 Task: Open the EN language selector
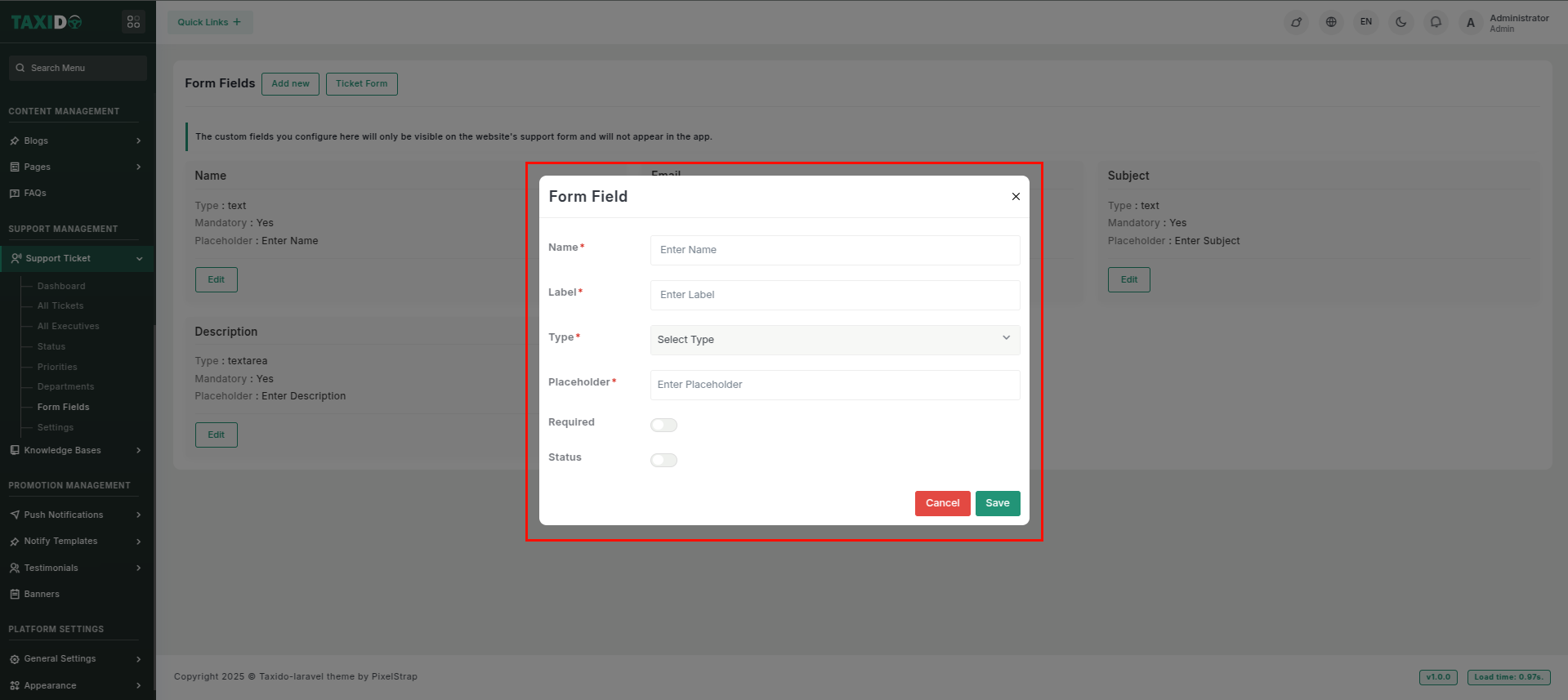(1365, 22)
